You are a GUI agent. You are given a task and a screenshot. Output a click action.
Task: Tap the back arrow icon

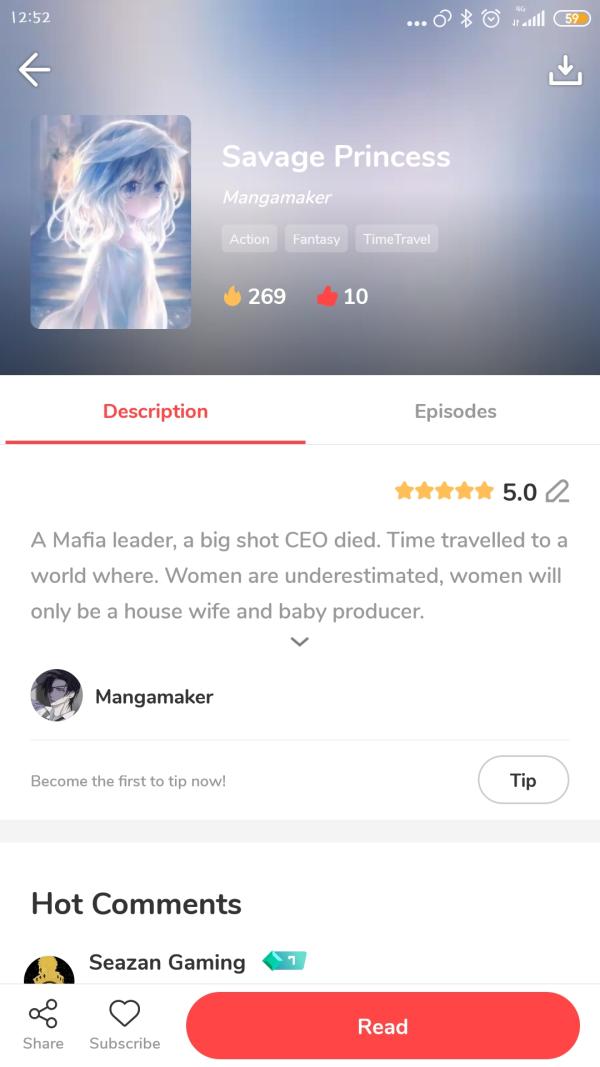34,70
